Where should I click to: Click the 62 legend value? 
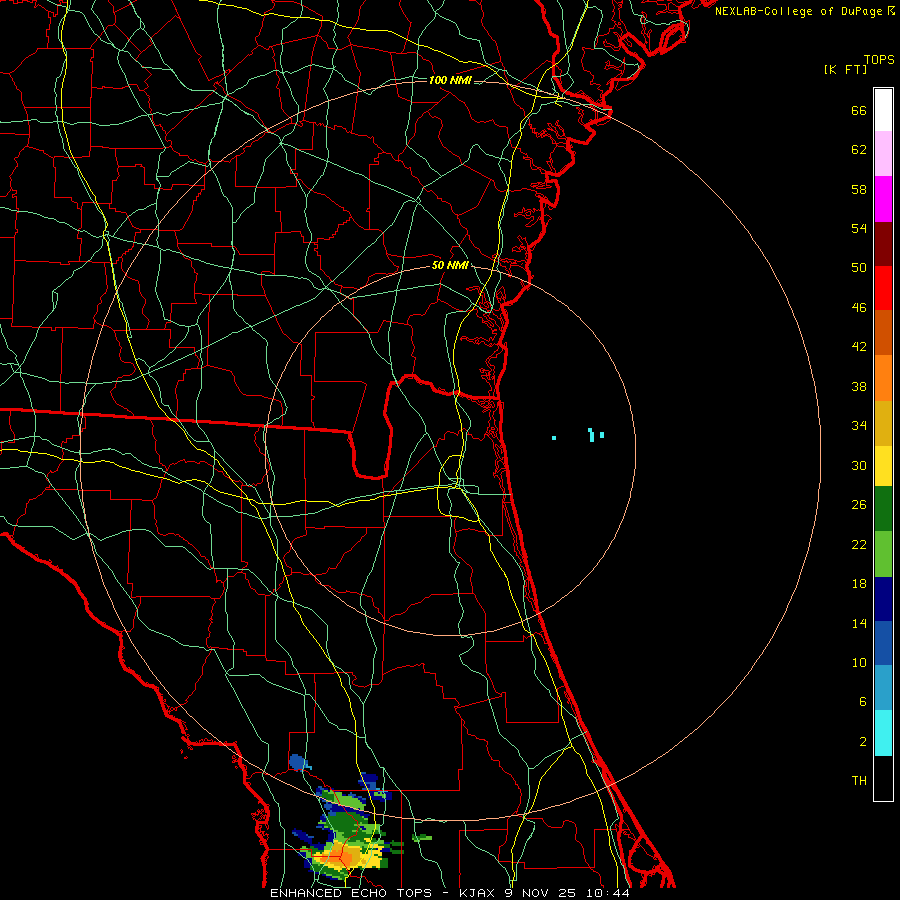859,149
